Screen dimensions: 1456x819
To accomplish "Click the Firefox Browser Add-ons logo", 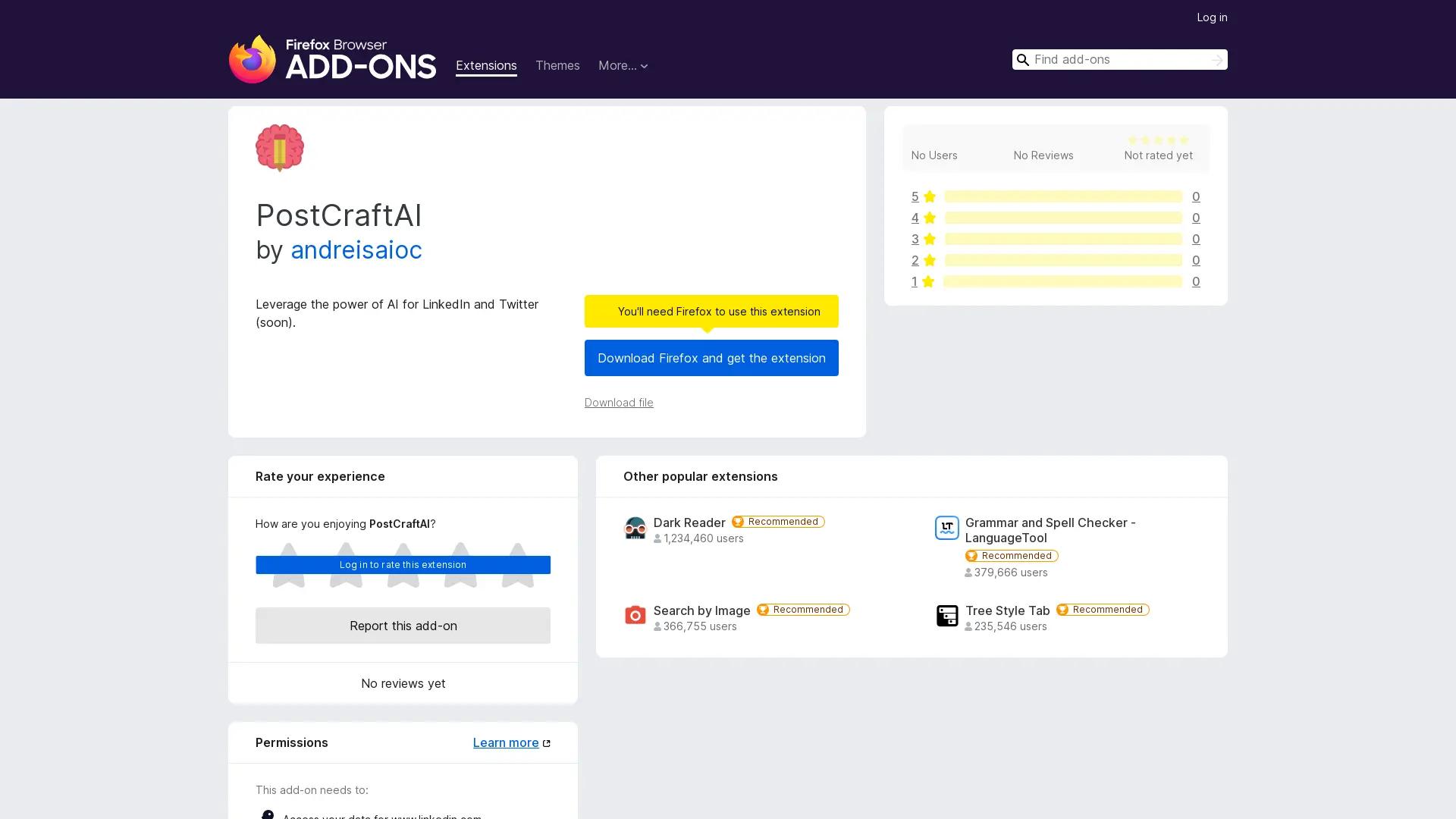I will point(332,59).
